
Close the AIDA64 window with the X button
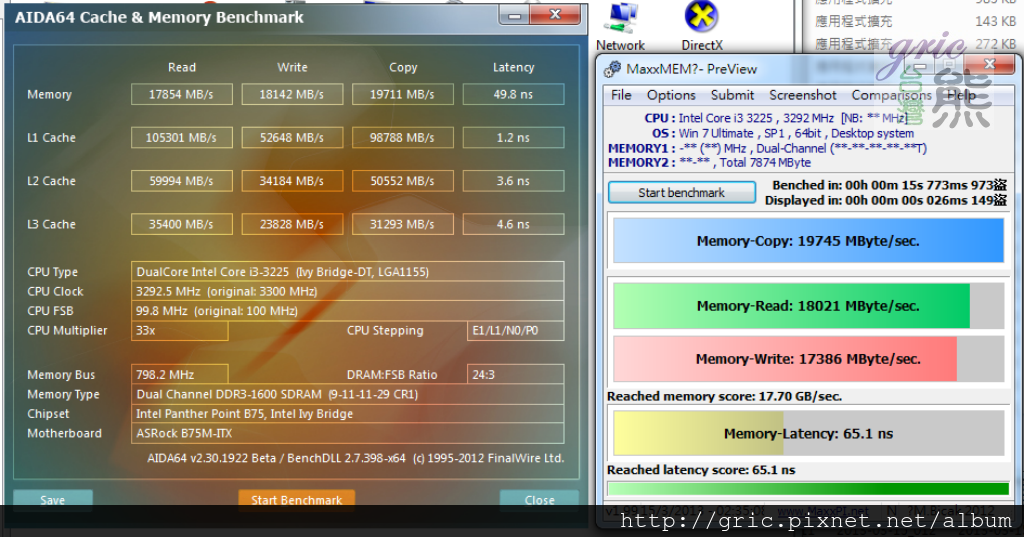pyautogui.click(x=556, y=14)
